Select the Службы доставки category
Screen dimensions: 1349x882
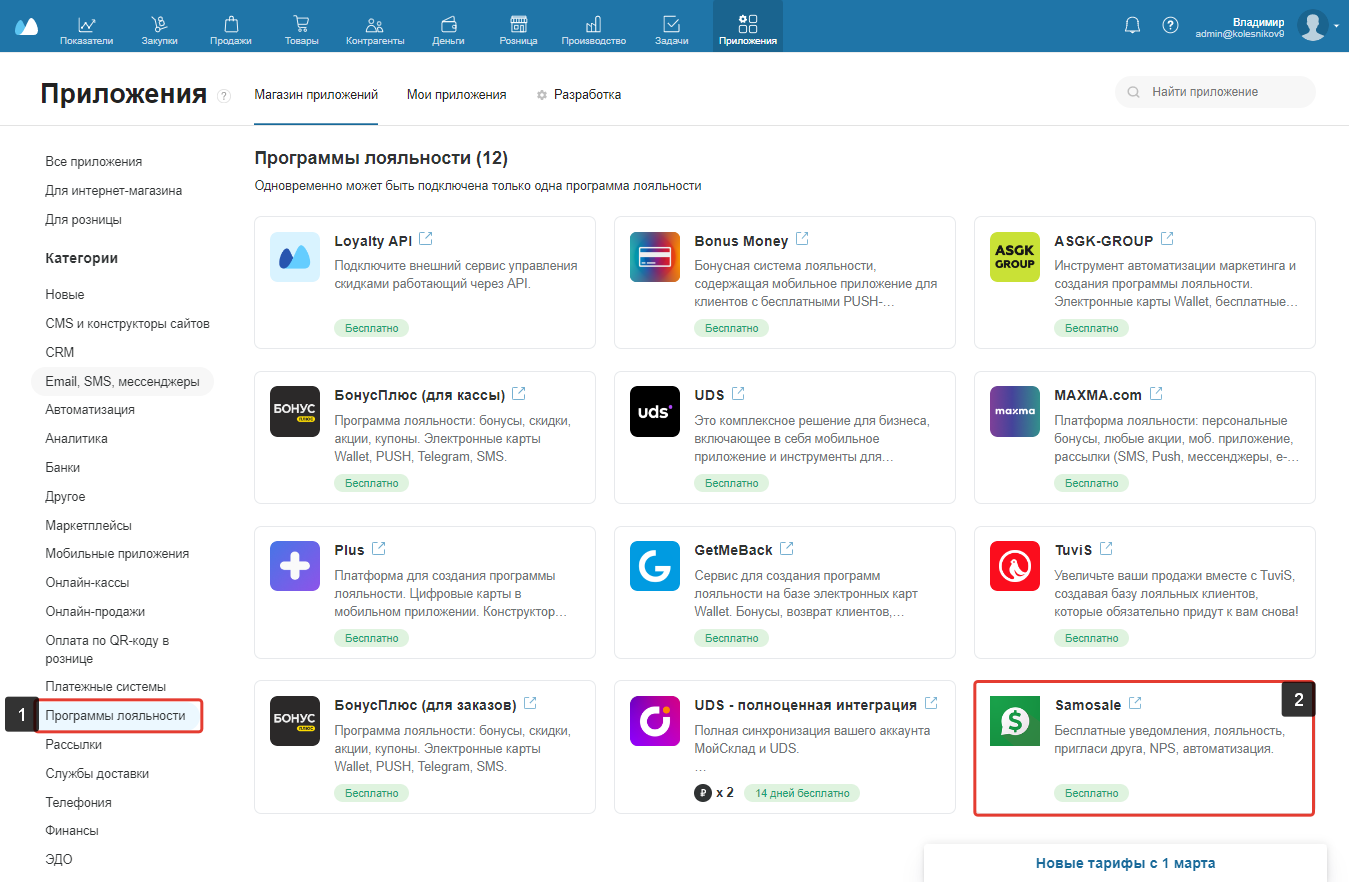click(97, 773)
